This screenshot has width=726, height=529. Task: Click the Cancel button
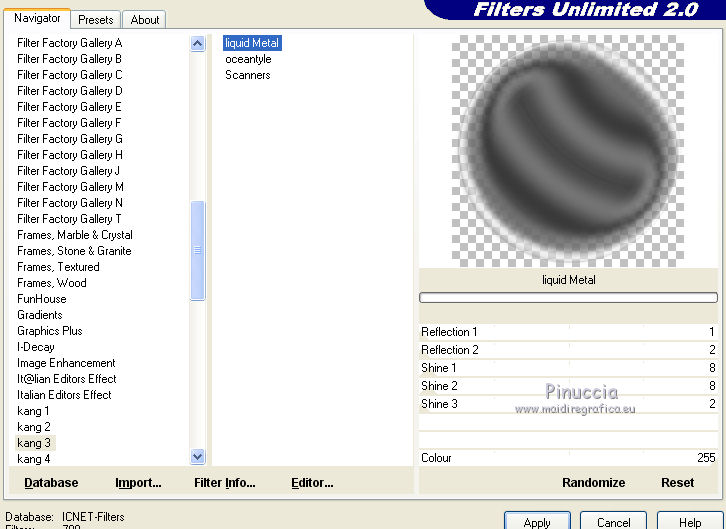pyautogui.click(x=613, y=522)
